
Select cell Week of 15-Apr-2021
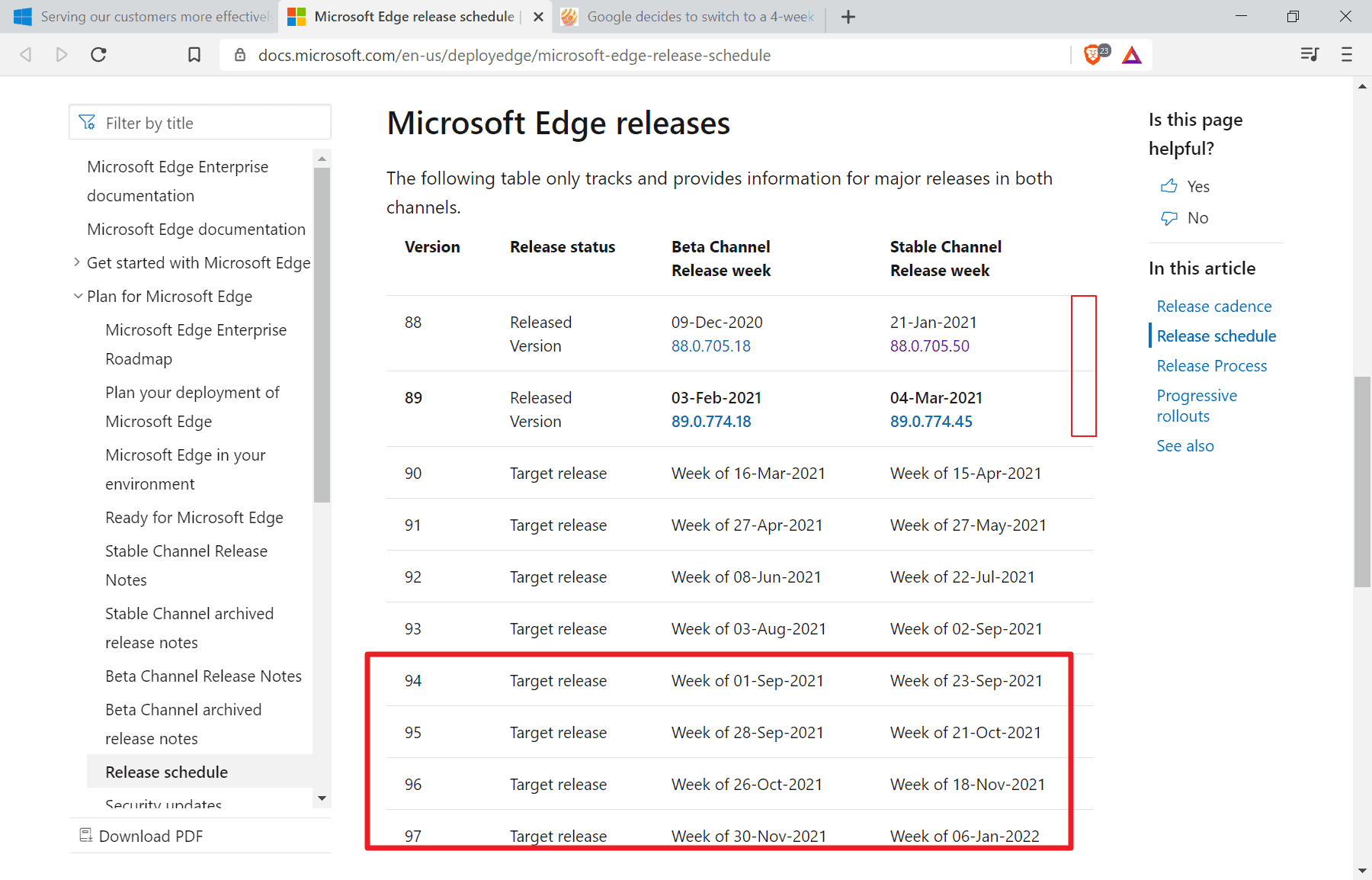pos(965,474)
